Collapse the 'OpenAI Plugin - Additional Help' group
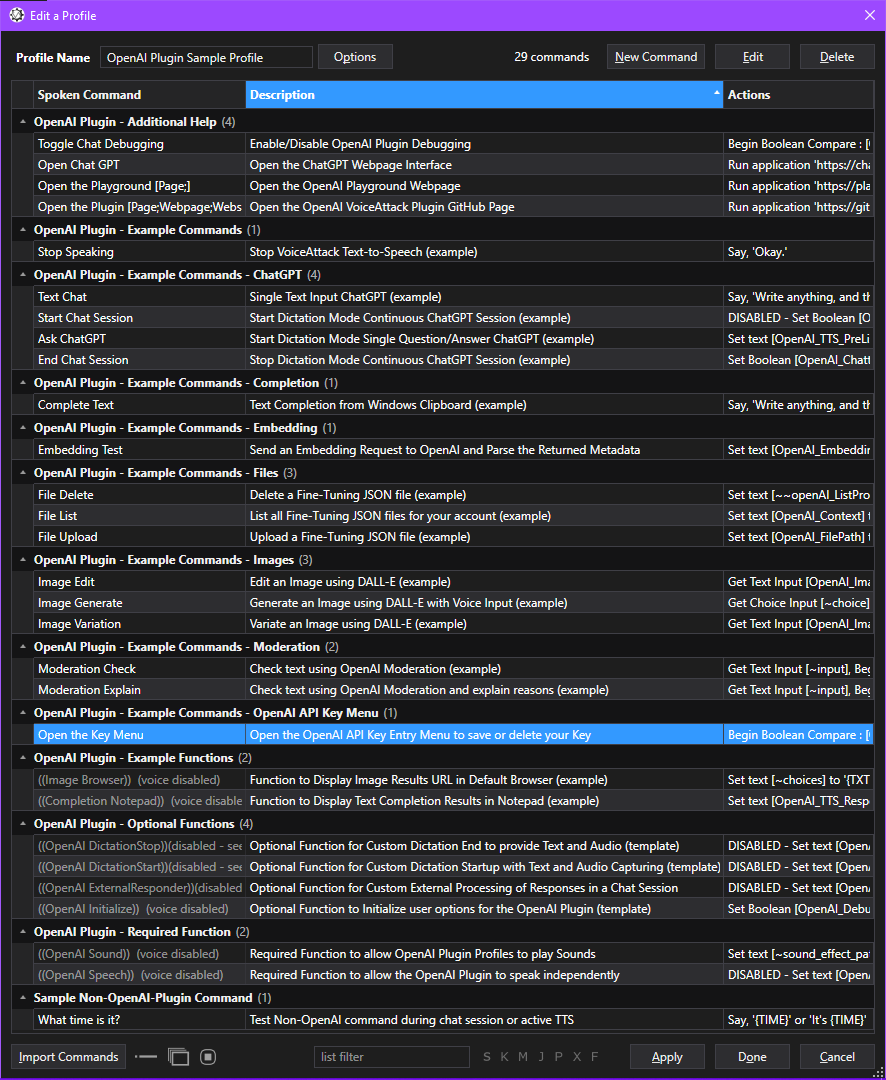The image size is (886, 1080). pos(22,121)
